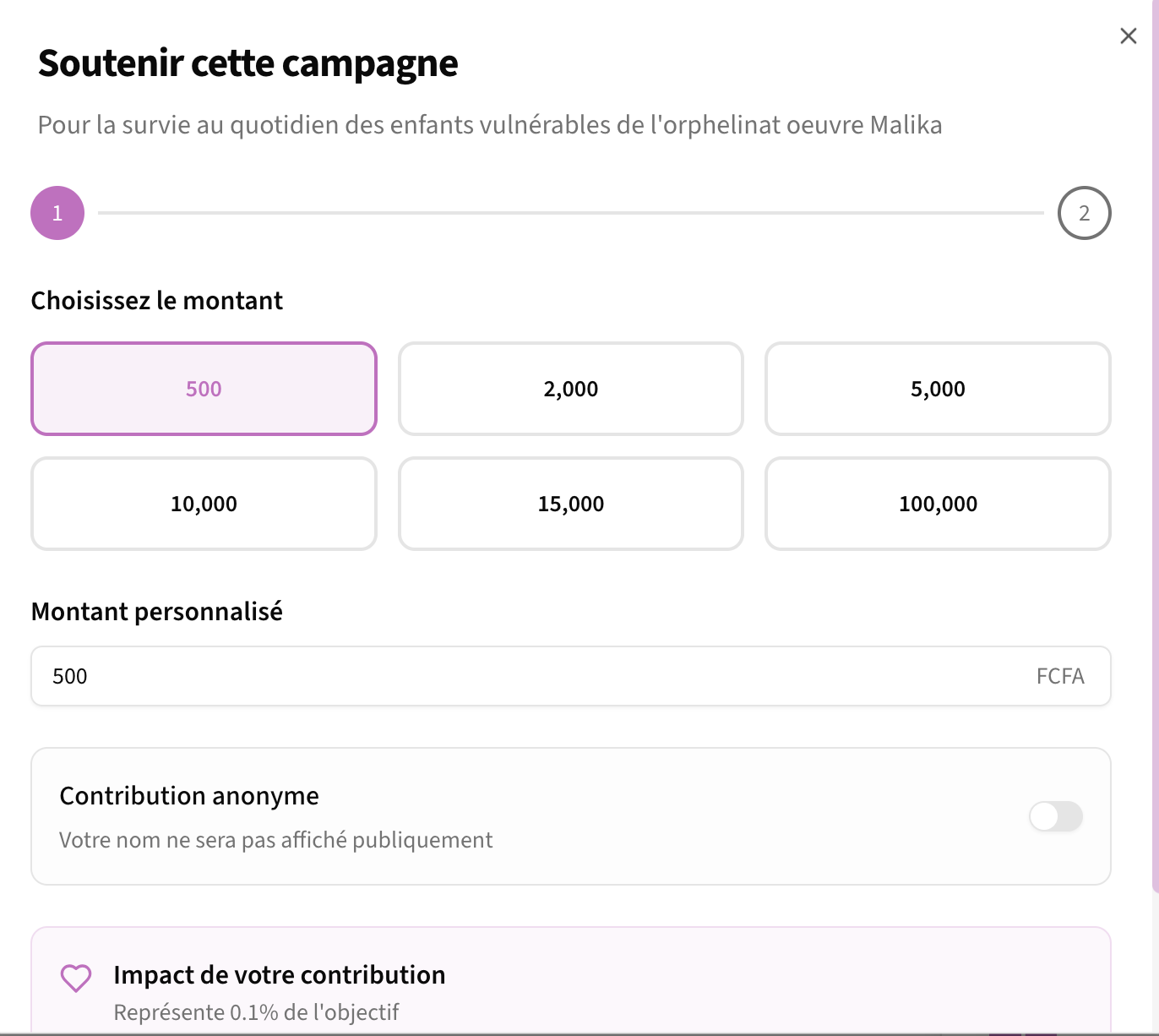The height and width of the screenshot is (1036, 1159).
Task: Close the Soutenir cette campagne dialog
Action: coord(1128,35)
